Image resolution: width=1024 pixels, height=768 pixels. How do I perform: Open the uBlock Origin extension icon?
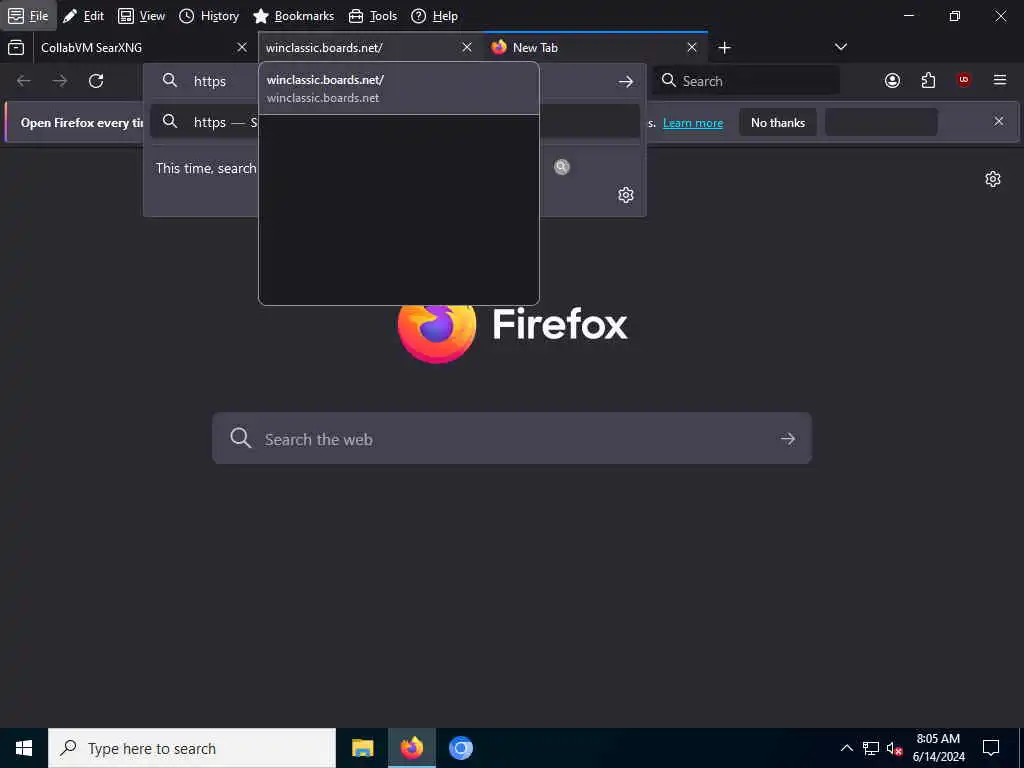pyautogui.click(x=963, y=80)
